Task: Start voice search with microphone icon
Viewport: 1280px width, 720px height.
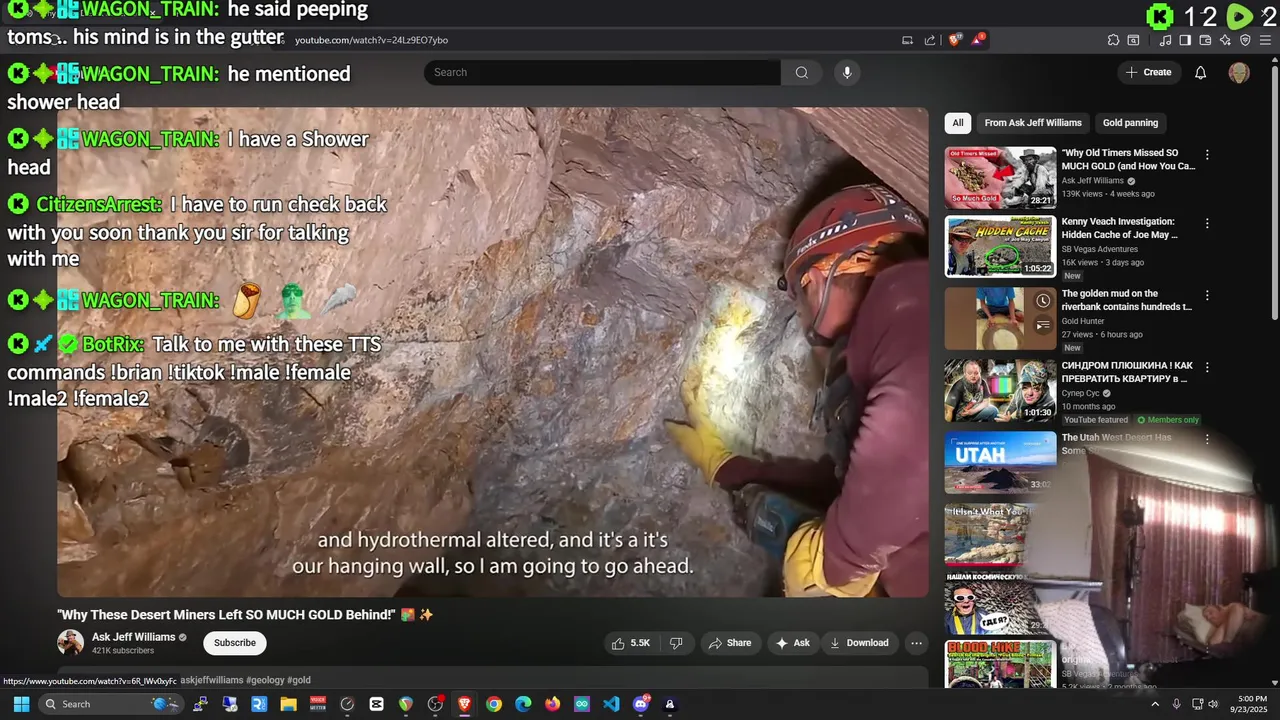Action: 847,72
